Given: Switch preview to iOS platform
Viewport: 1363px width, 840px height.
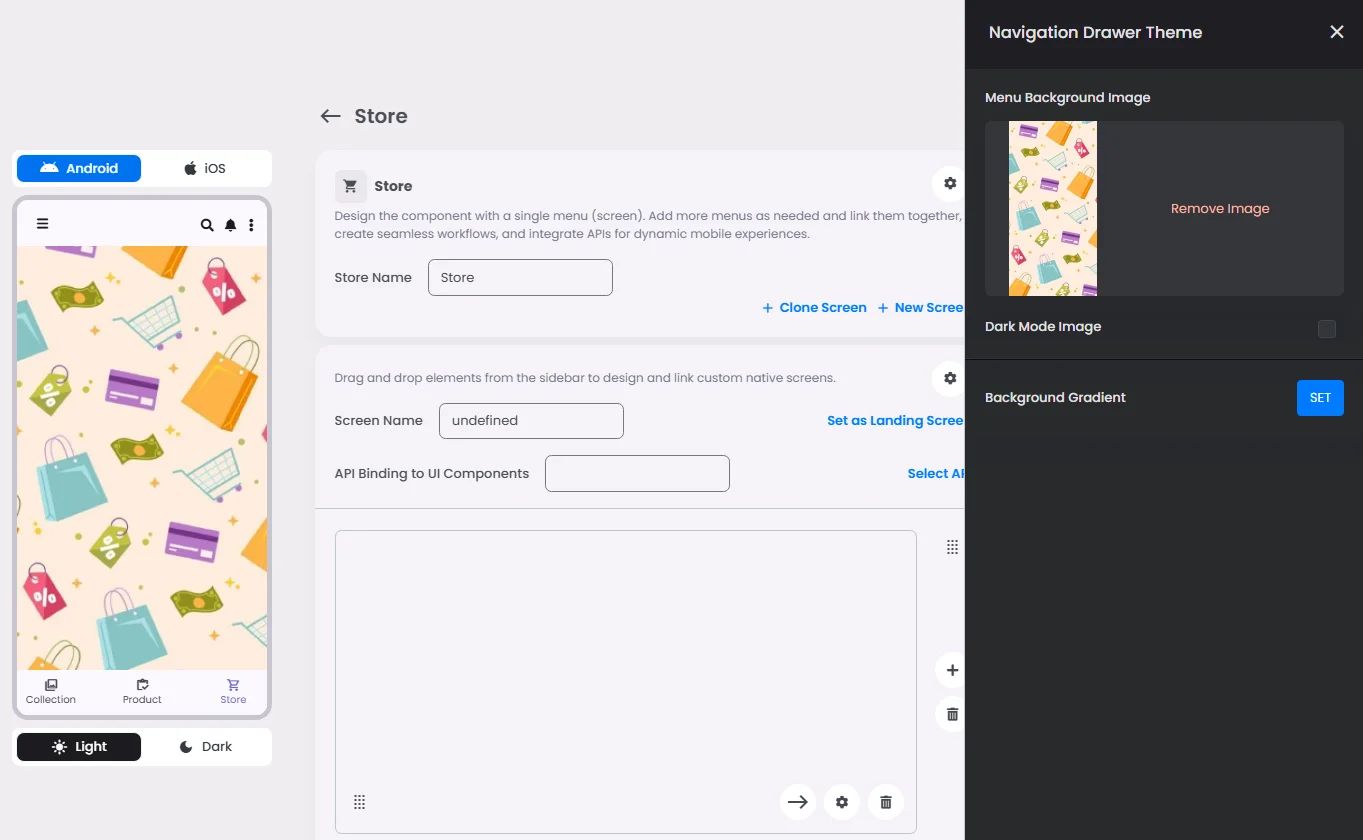Looking at the screenshot, I should pos(205,168).
